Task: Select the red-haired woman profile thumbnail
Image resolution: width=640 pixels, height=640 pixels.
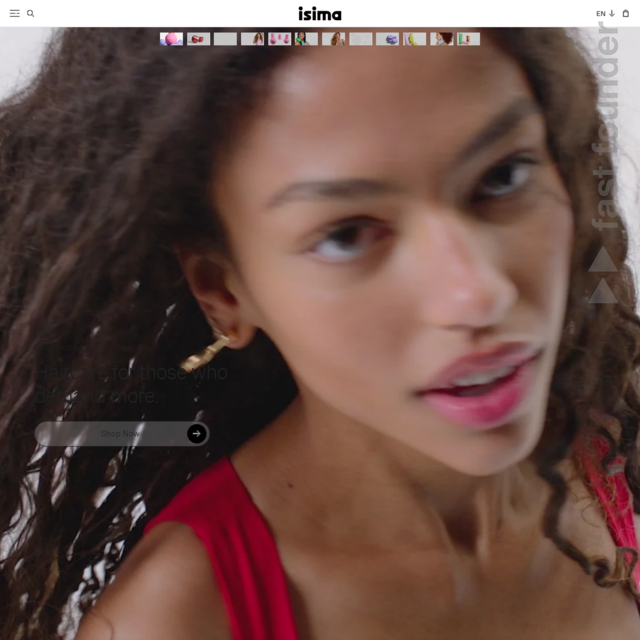Action: pyautogui.click(x=442, y=39)
